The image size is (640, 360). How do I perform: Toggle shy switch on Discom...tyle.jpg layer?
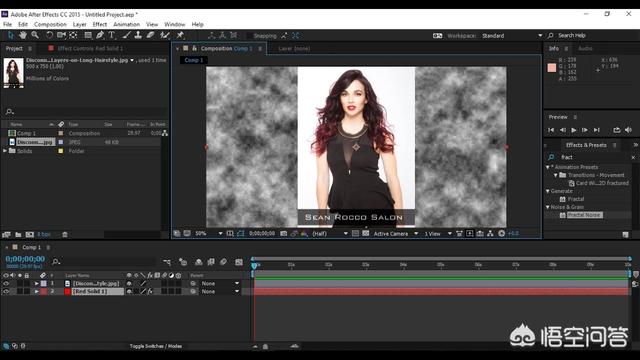click(129, 283)
